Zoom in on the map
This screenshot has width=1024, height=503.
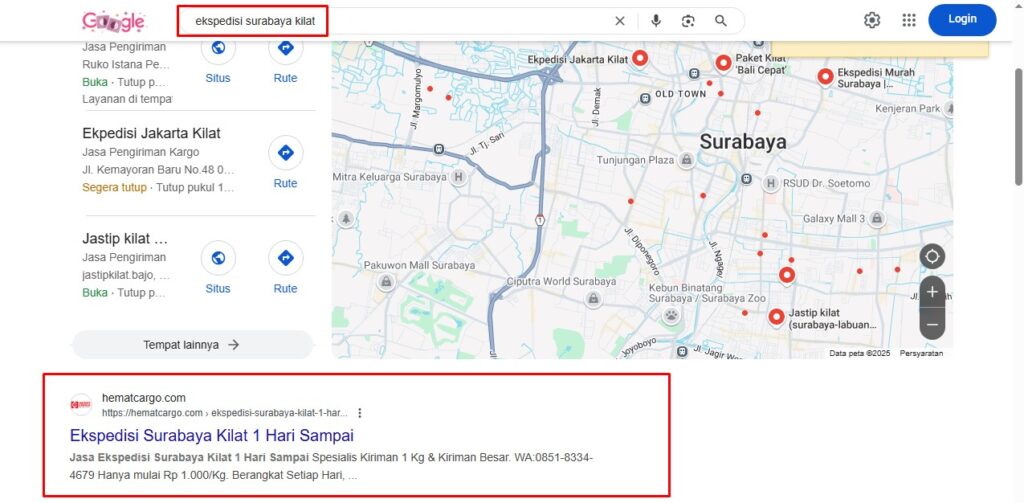click(932, 292)
